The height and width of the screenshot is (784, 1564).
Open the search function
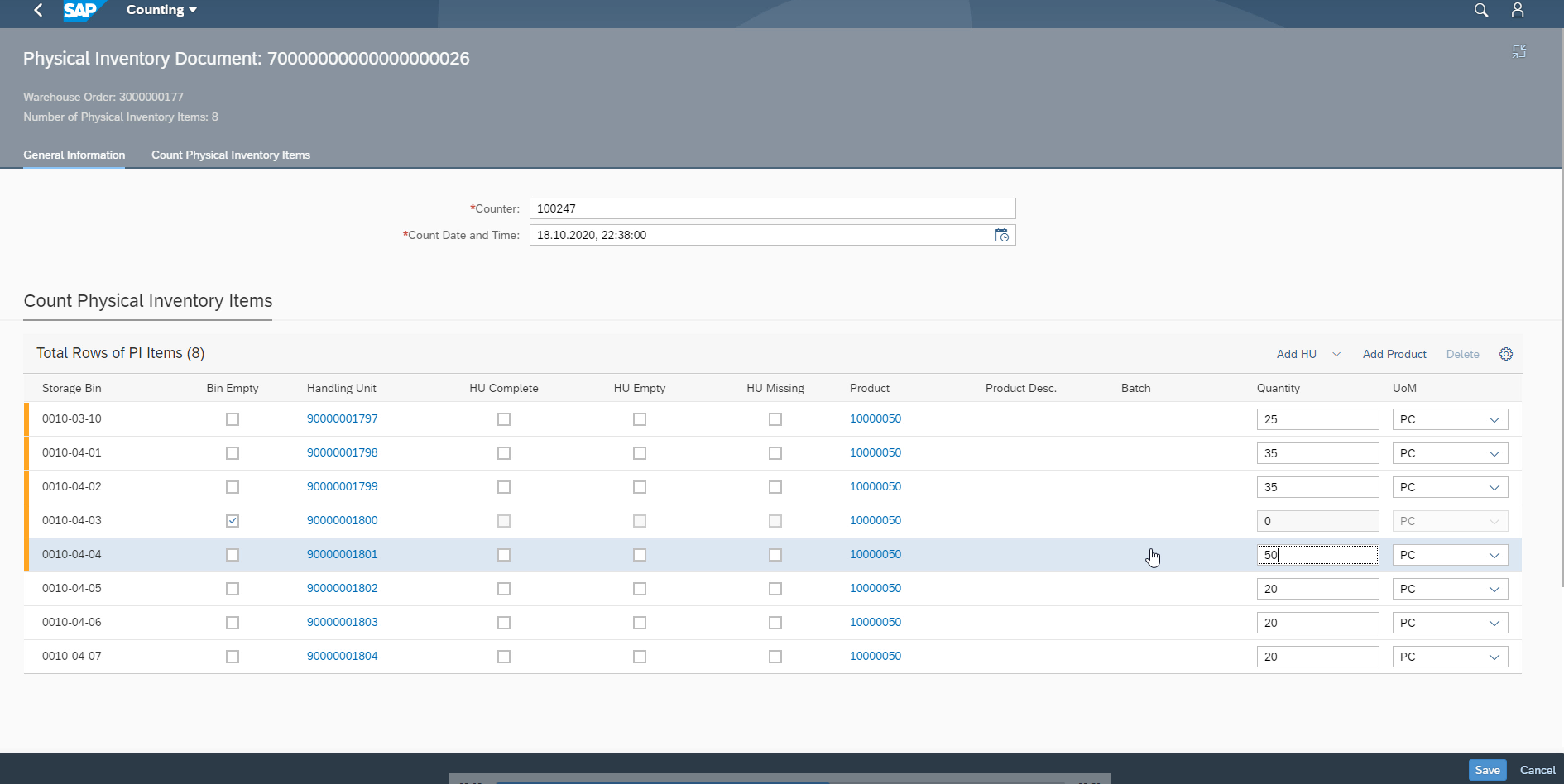[1480, 10]
